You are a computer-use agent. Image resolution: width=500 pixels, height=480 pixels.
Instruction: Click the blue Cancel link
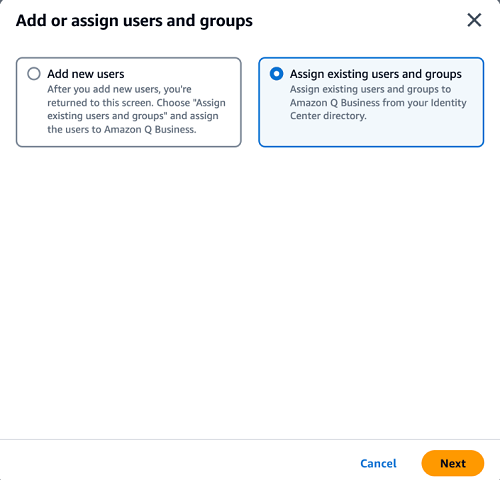coord(378,463)
